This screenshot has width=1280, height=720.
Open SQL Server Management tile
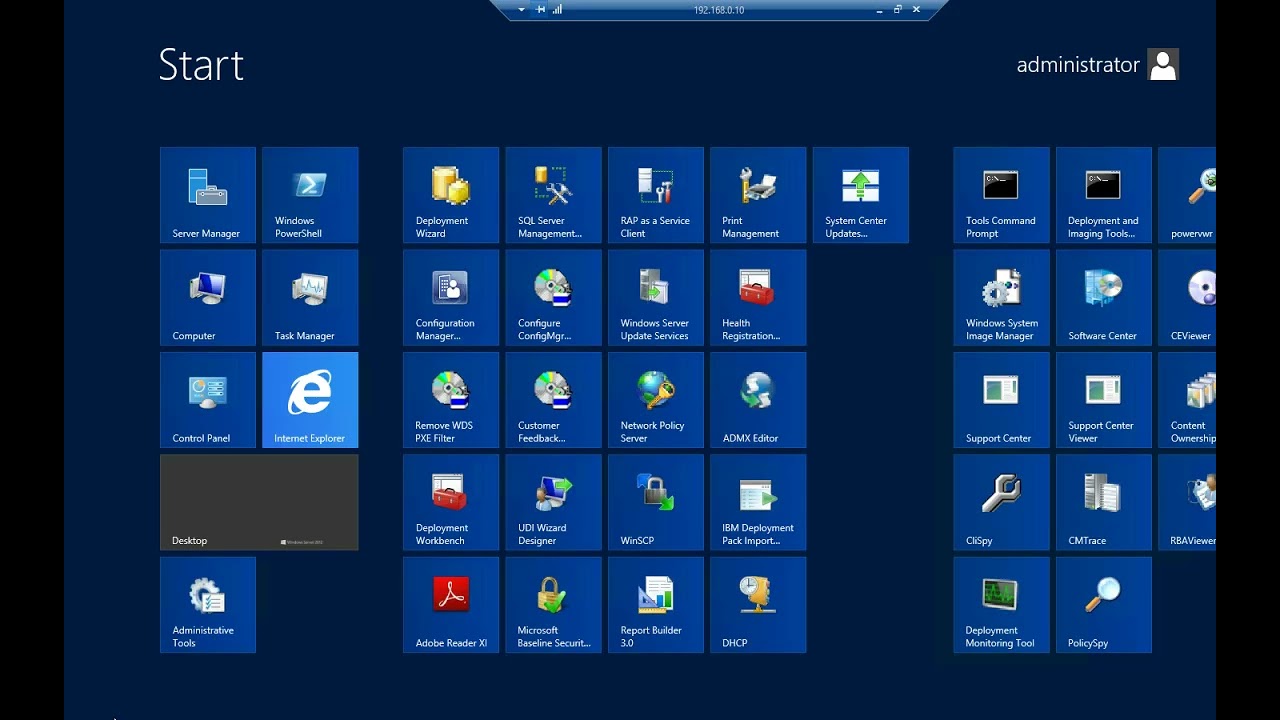[x=553, y=195]
